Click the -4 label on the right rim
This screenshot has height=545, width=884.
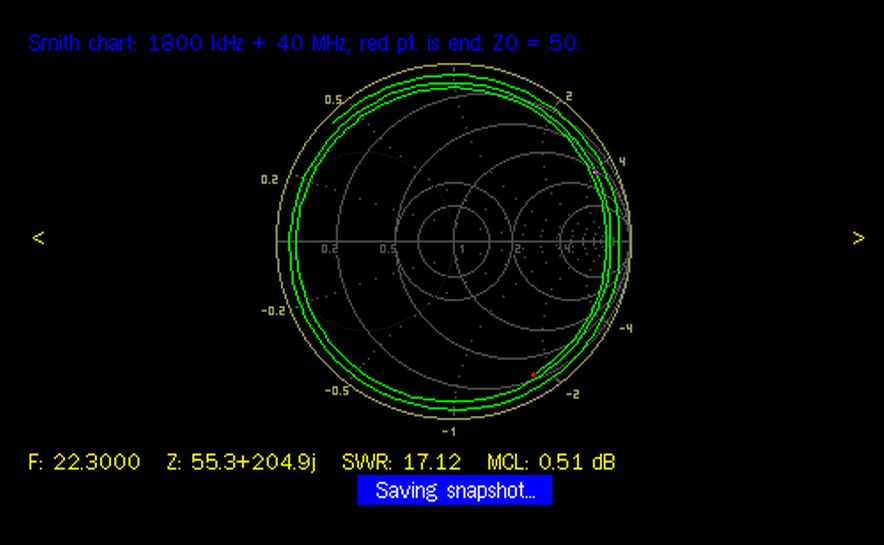tap(626, 328)
